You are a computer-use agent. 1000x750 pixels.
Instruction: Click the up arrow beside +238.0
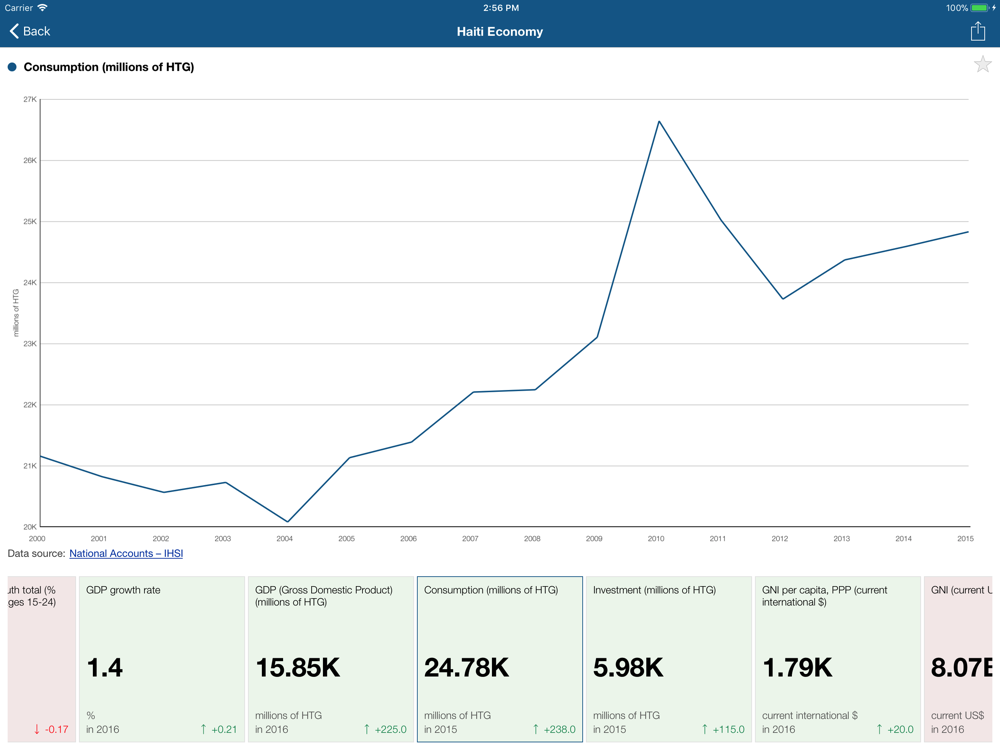pyautogui.click(x=536, y=729)
